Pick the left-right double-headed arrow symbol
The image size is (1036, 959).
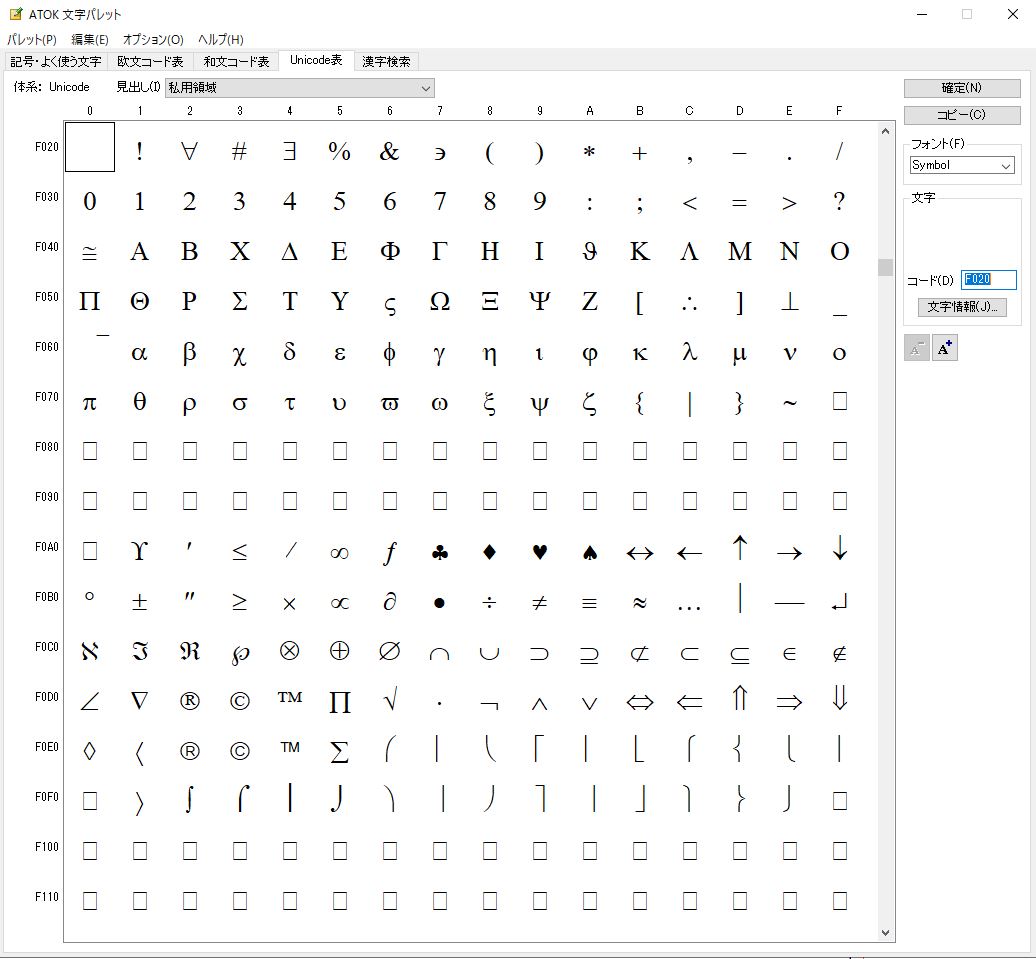[640, 553]
